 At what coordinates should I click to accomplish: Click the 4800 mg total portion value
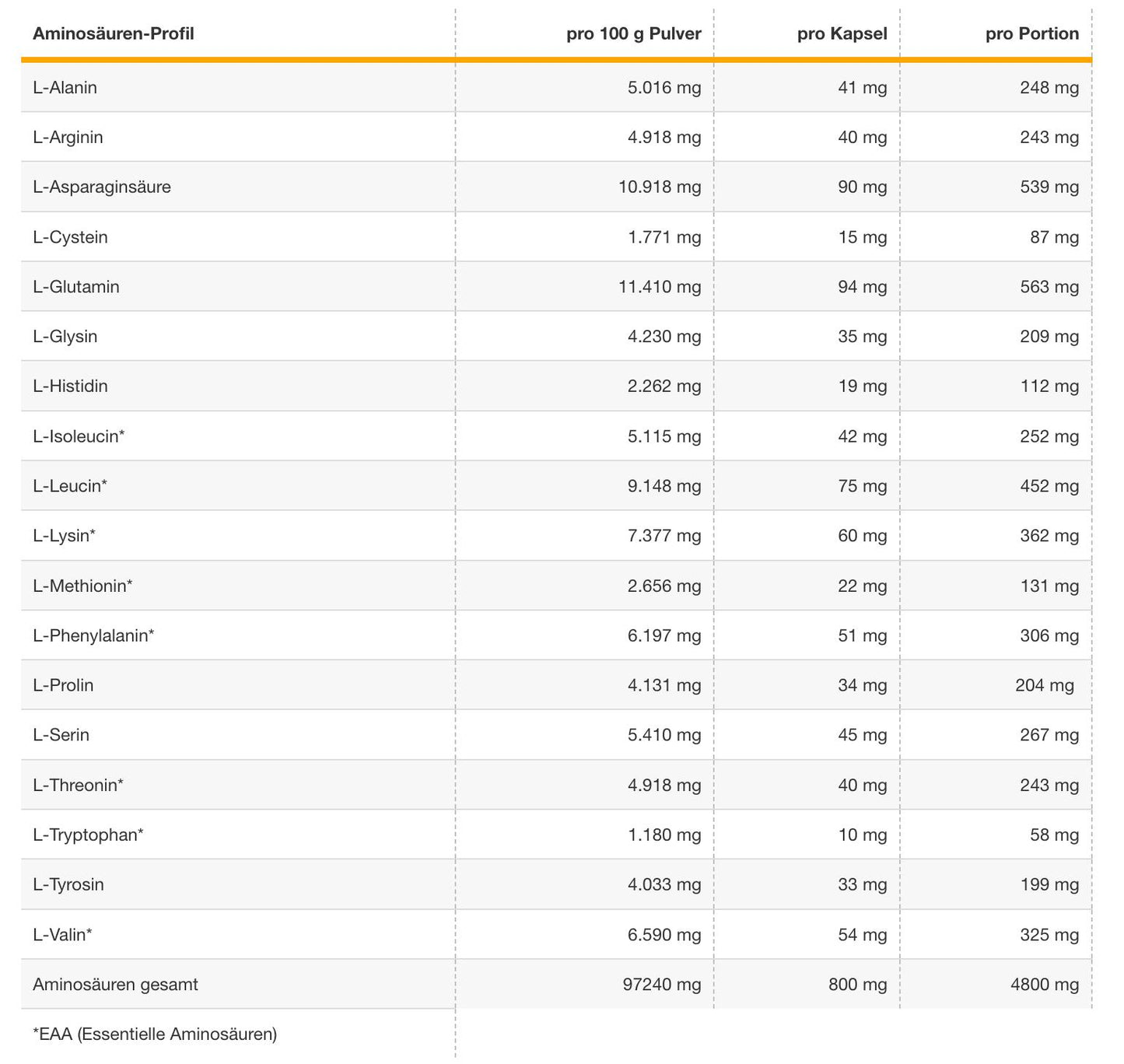pos(1045,985)
